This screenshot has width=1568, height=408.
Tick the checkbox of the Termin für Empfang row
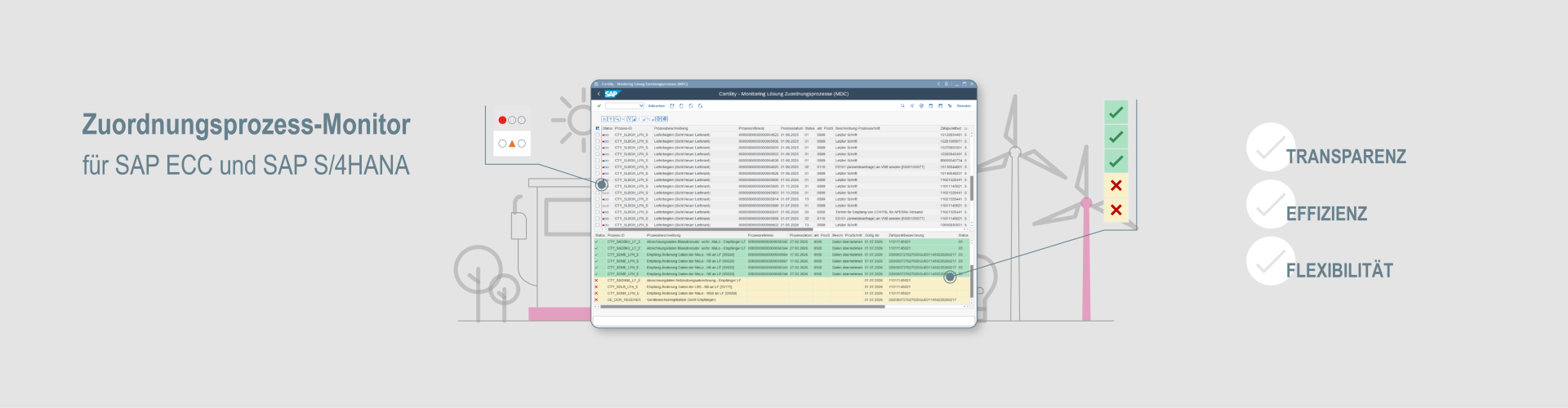click(x=597, y=212)
